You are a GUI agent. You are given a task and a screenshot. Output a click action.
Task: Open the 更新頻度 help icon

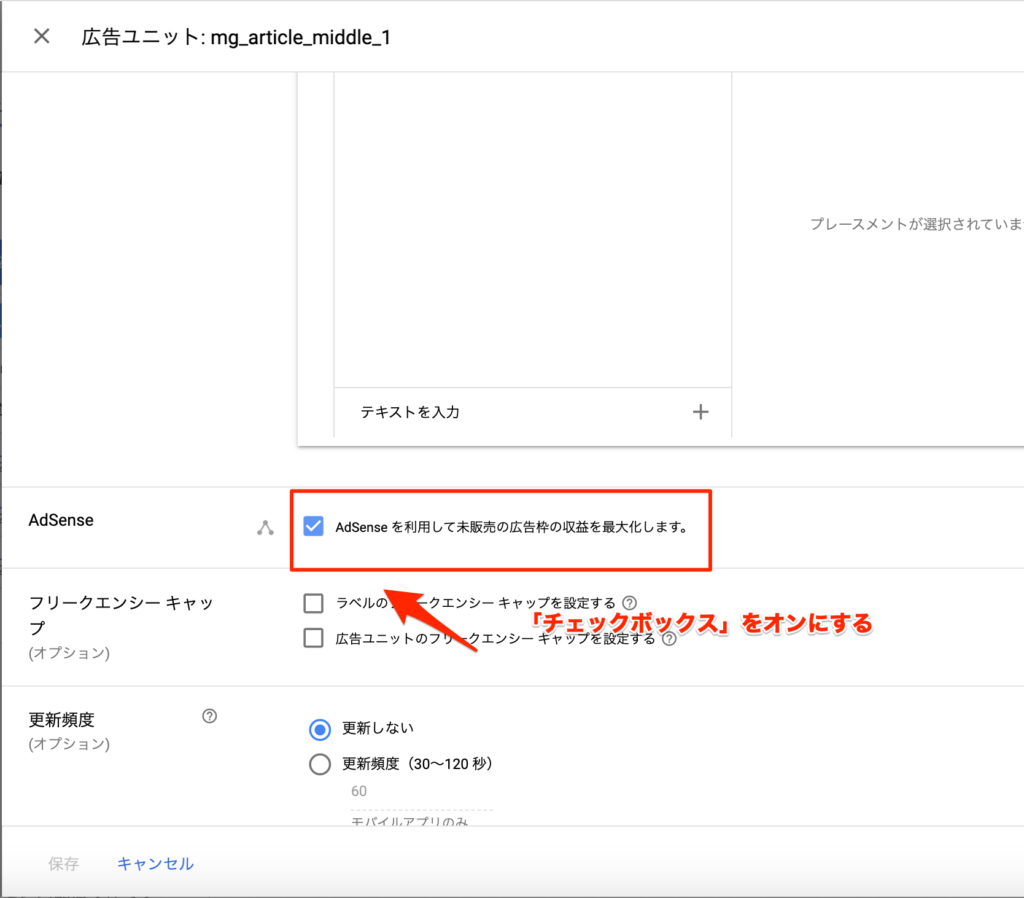pos(209,716)
